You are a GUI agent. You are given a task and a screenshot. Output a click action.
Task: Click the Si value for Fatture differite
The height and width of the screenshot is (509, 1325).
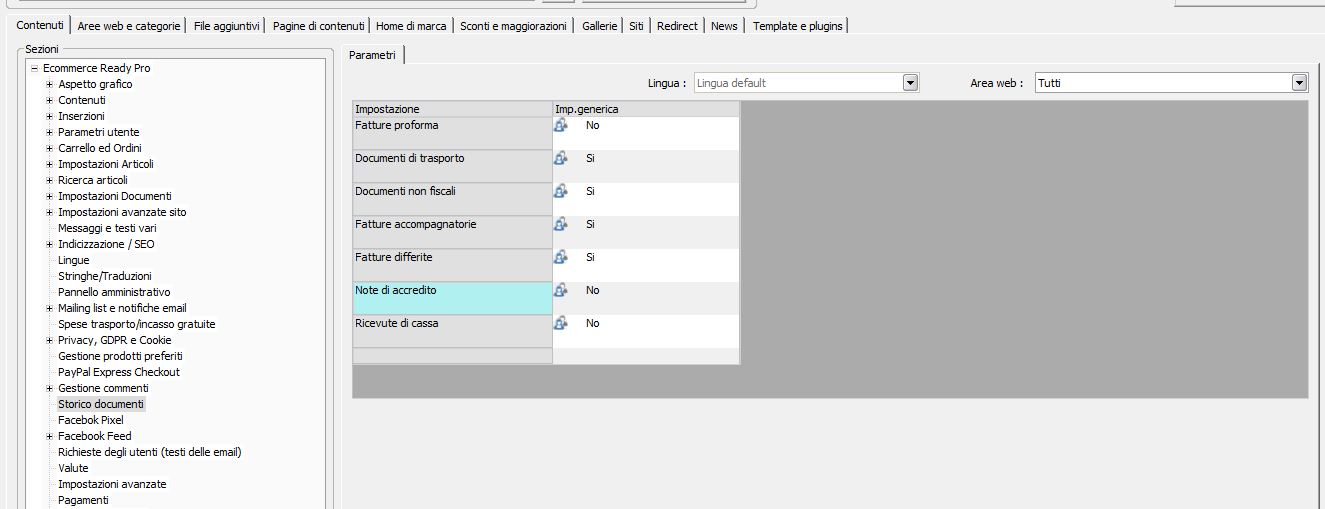coord(591,257)
